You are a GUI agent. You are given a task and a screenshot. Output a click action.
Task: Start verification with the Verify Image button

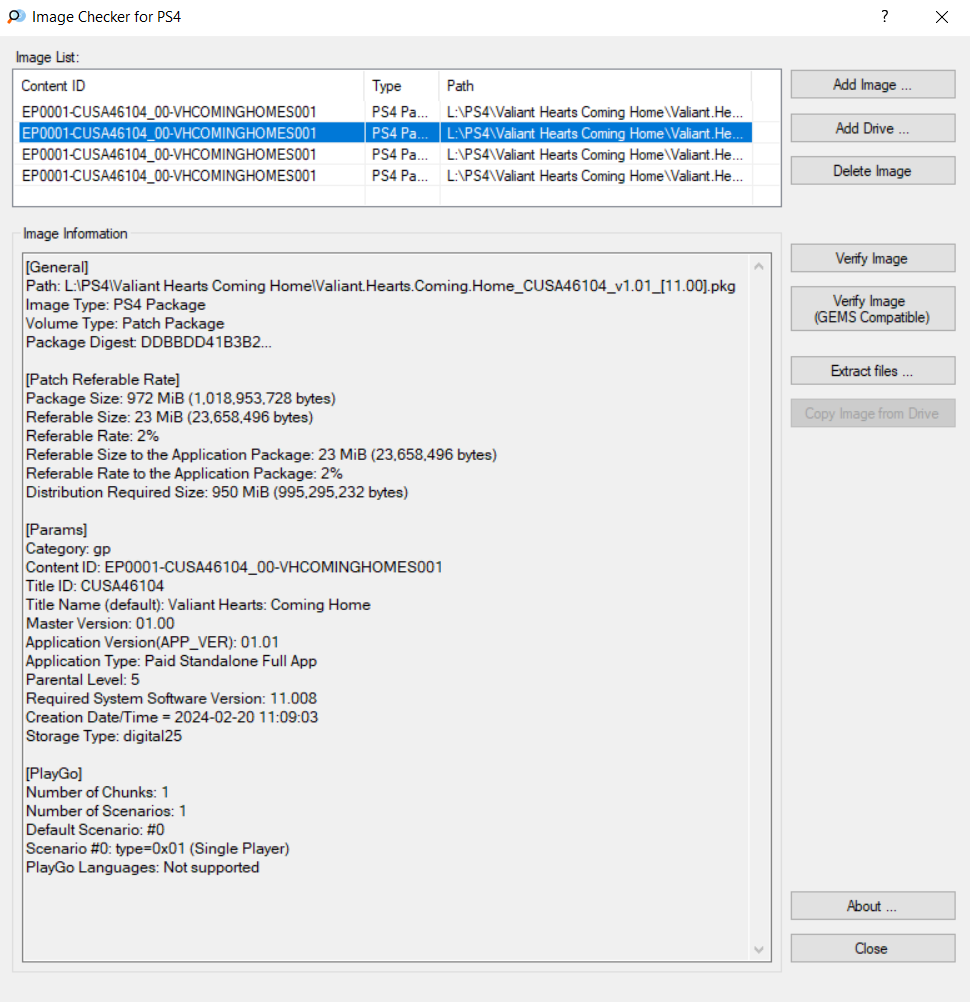pyautogui.click(x=872, y=258)
